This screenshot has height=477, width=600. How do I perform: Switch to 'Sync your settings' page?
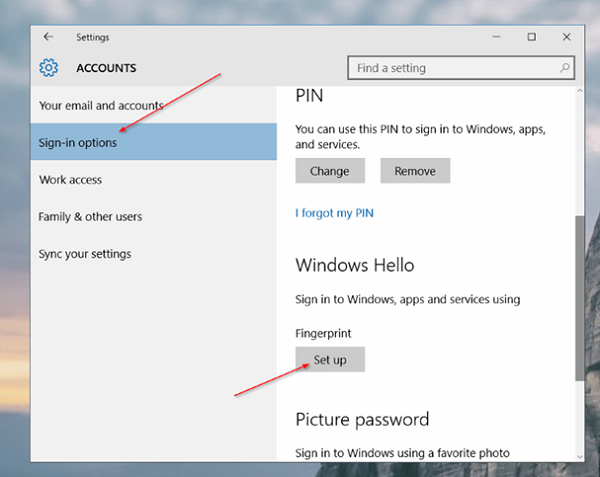point(85,254)
